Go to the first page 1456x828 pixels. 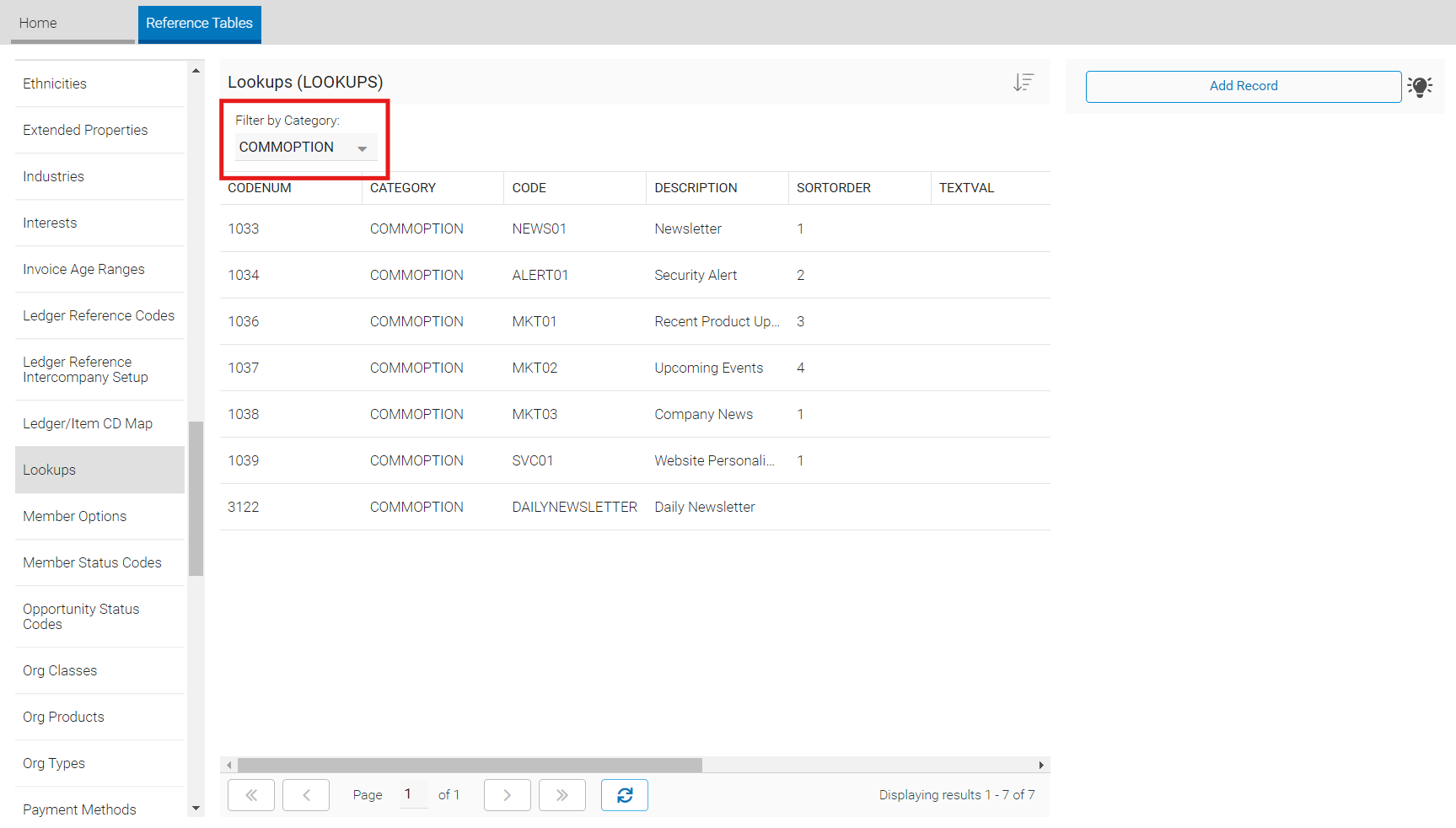251,795
